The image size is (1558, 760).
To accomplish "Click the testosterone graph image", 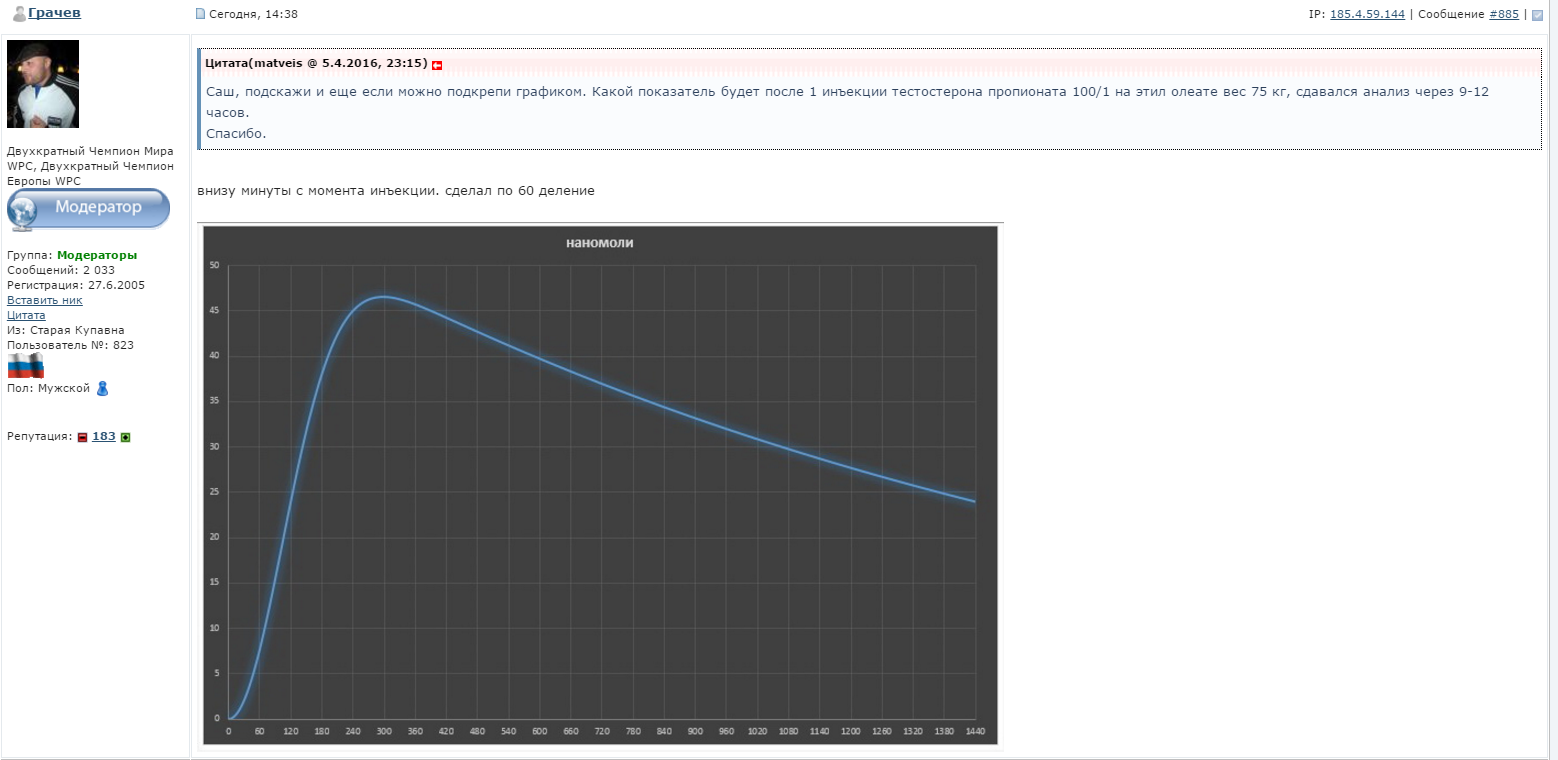I will coord(600,485).
